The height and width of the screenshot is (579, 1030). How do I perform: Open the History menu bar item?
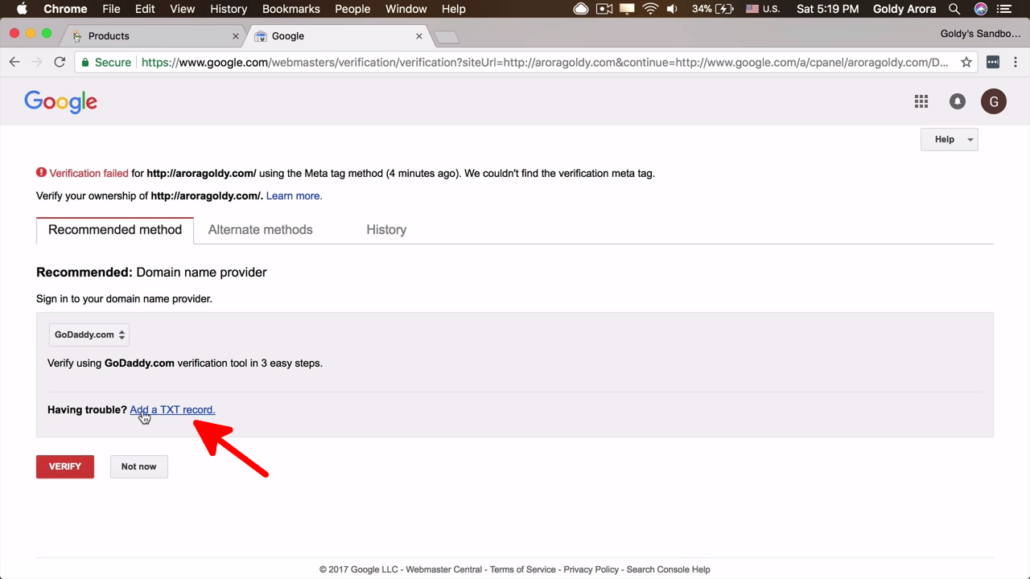coord(229,9)
